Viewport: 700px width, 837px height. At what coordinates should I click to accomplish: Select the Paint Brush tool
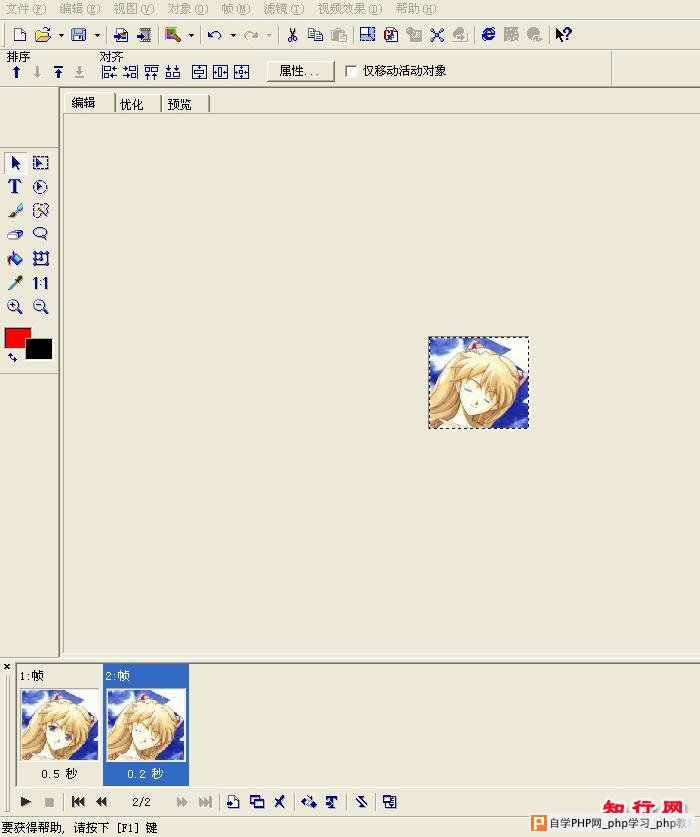tap(15, 211)
